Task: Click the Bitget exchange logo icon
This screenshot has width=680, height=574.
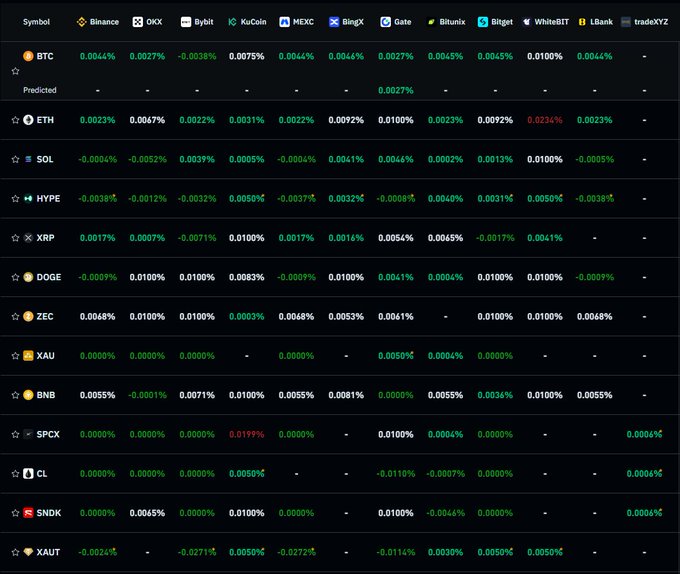Action: point(483,22)
